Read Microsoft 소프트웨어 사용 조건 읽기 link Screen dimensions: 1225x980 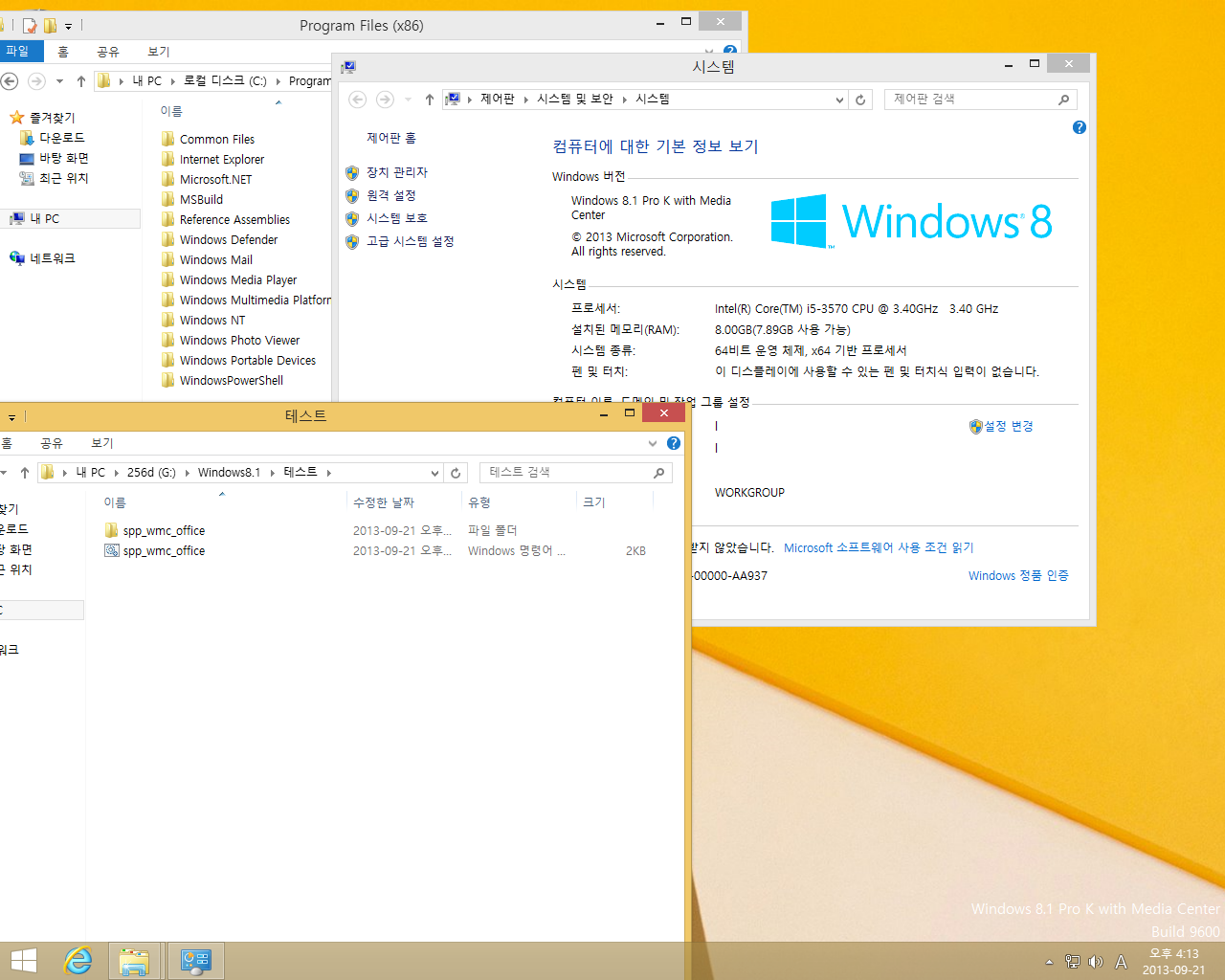coord(879,547)
